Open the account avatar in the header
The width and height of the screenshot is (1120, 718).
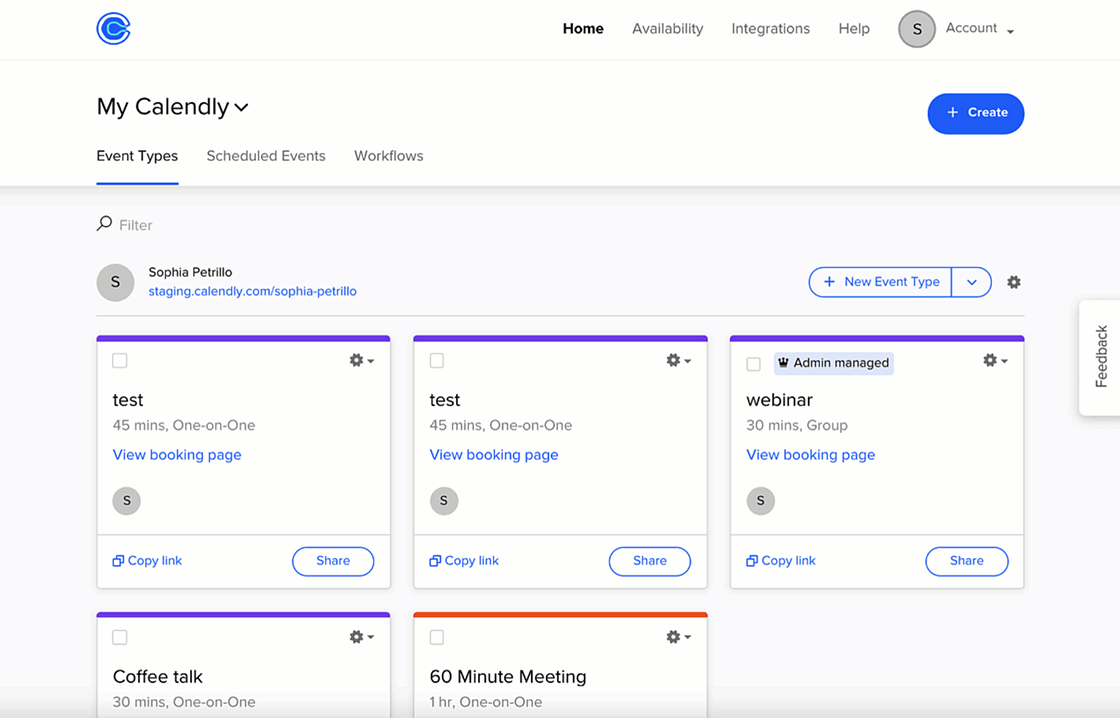click(916, 29)
